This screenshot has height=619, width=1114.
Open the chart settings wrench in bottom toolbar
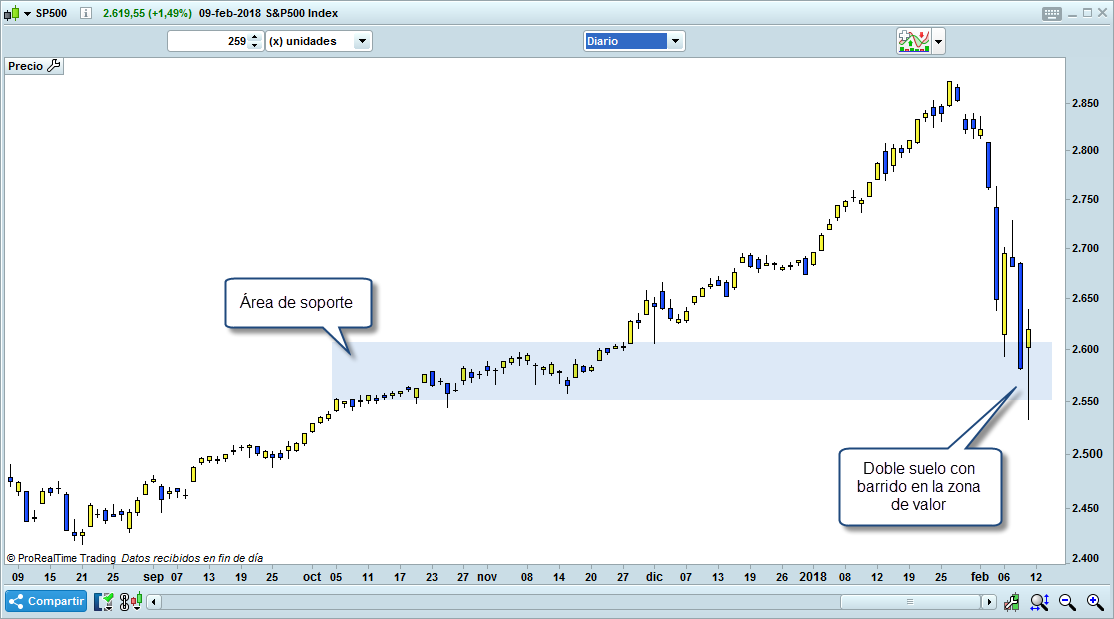(1011, 601)
